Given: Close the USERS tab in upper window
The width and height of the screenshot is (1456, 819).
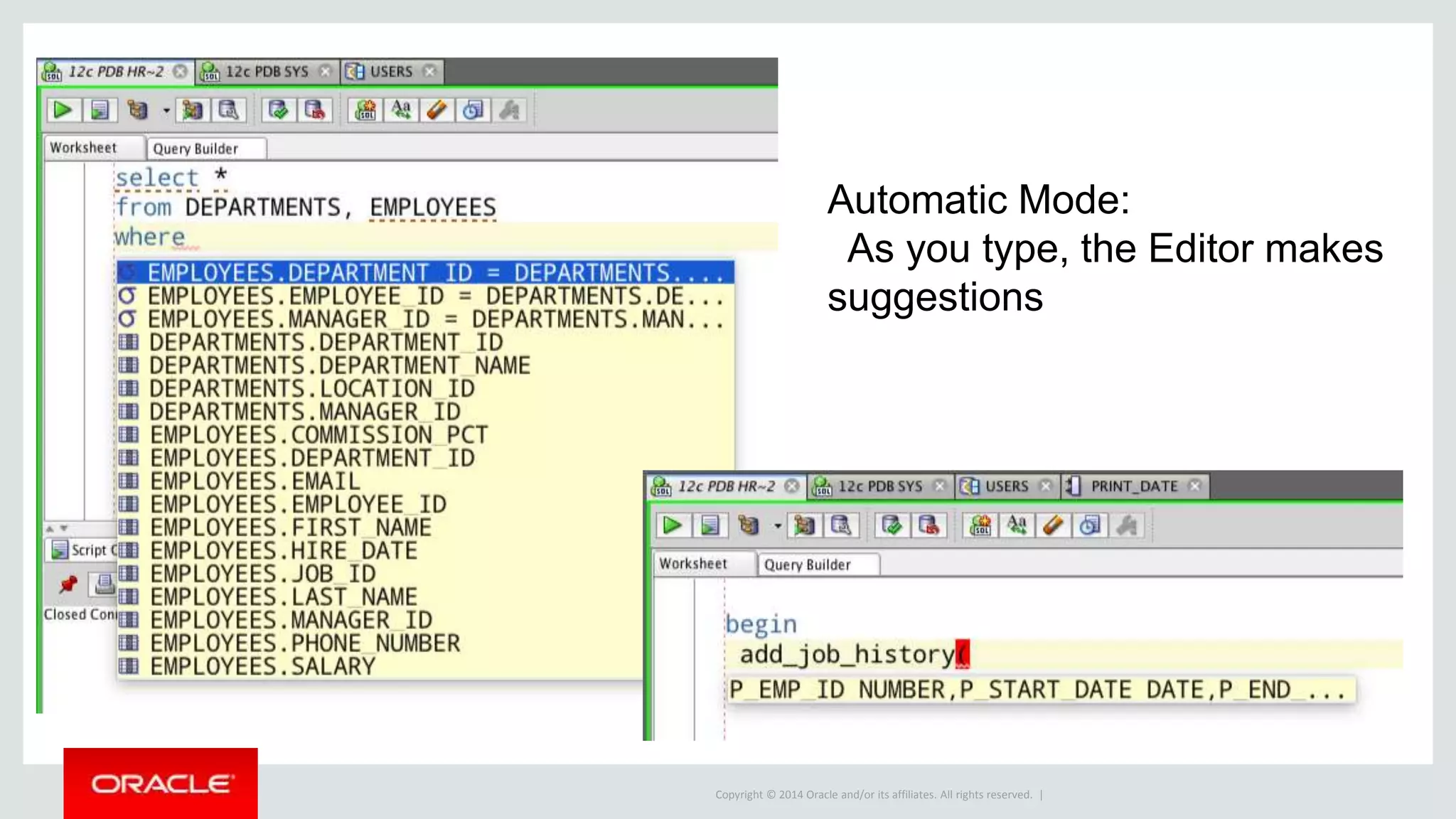Looking at the screenshot, I should tap(429, 71).
